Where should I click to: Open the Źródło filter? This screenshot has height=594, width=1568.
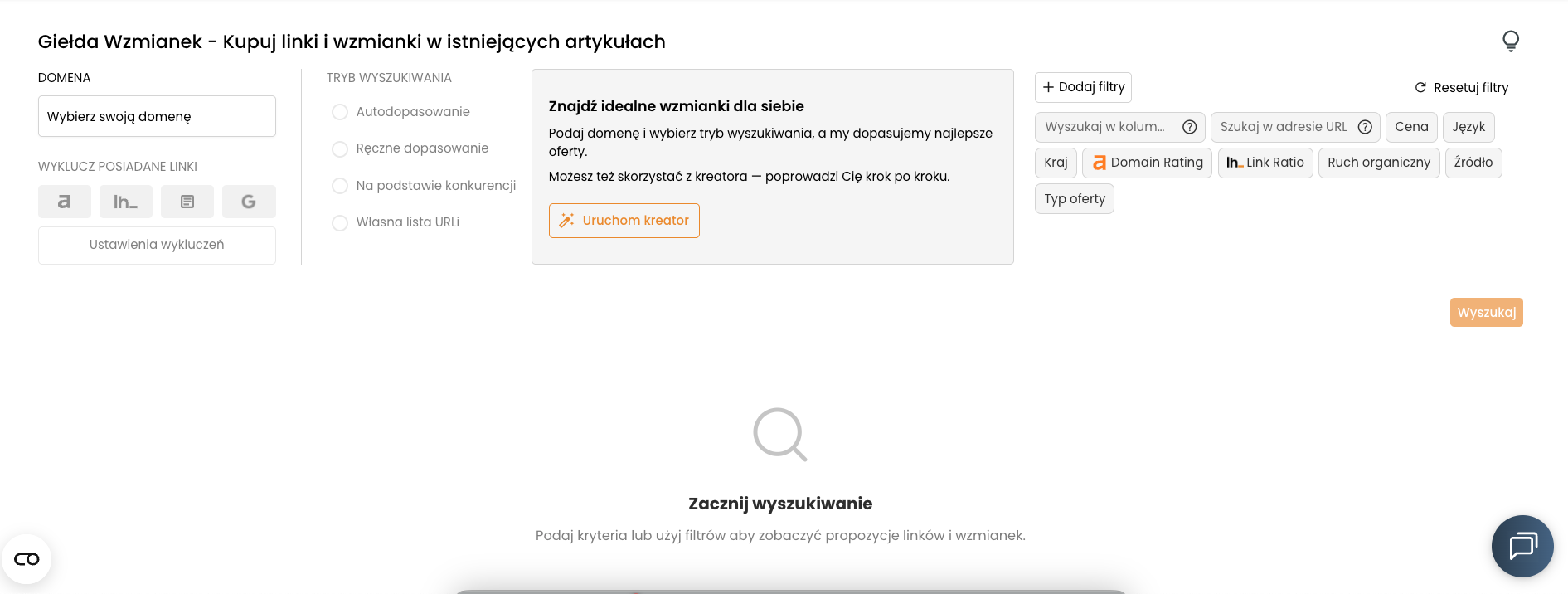(x=1473, y=163)
